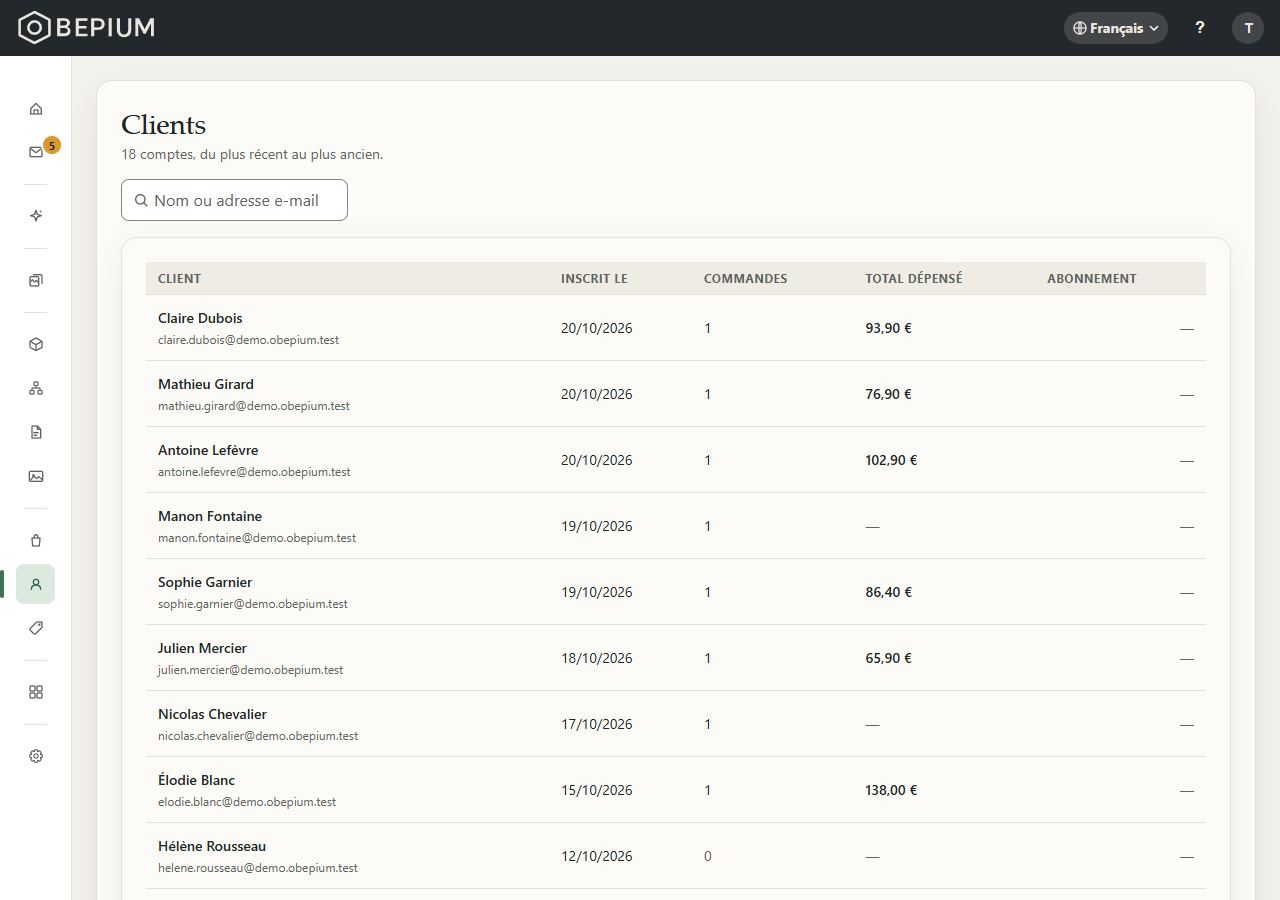This screenshot has height=900, width=1280.
Task: Click the "Abonnement" column header
Action: (1092, 279)
